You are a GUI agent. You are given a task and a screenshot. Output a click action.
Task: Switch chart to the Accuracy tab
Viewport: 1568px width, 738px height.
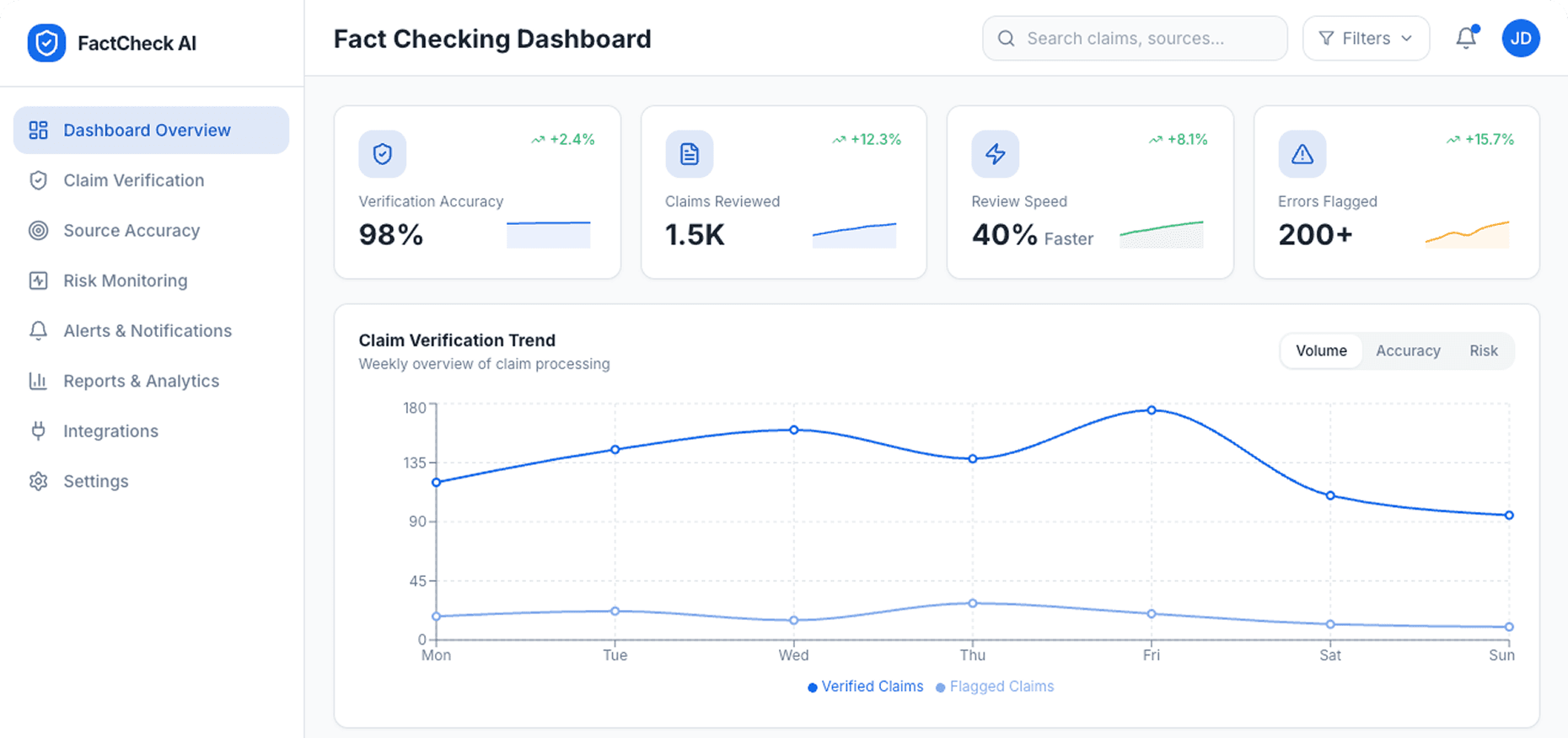click(x=1408, y=351)
